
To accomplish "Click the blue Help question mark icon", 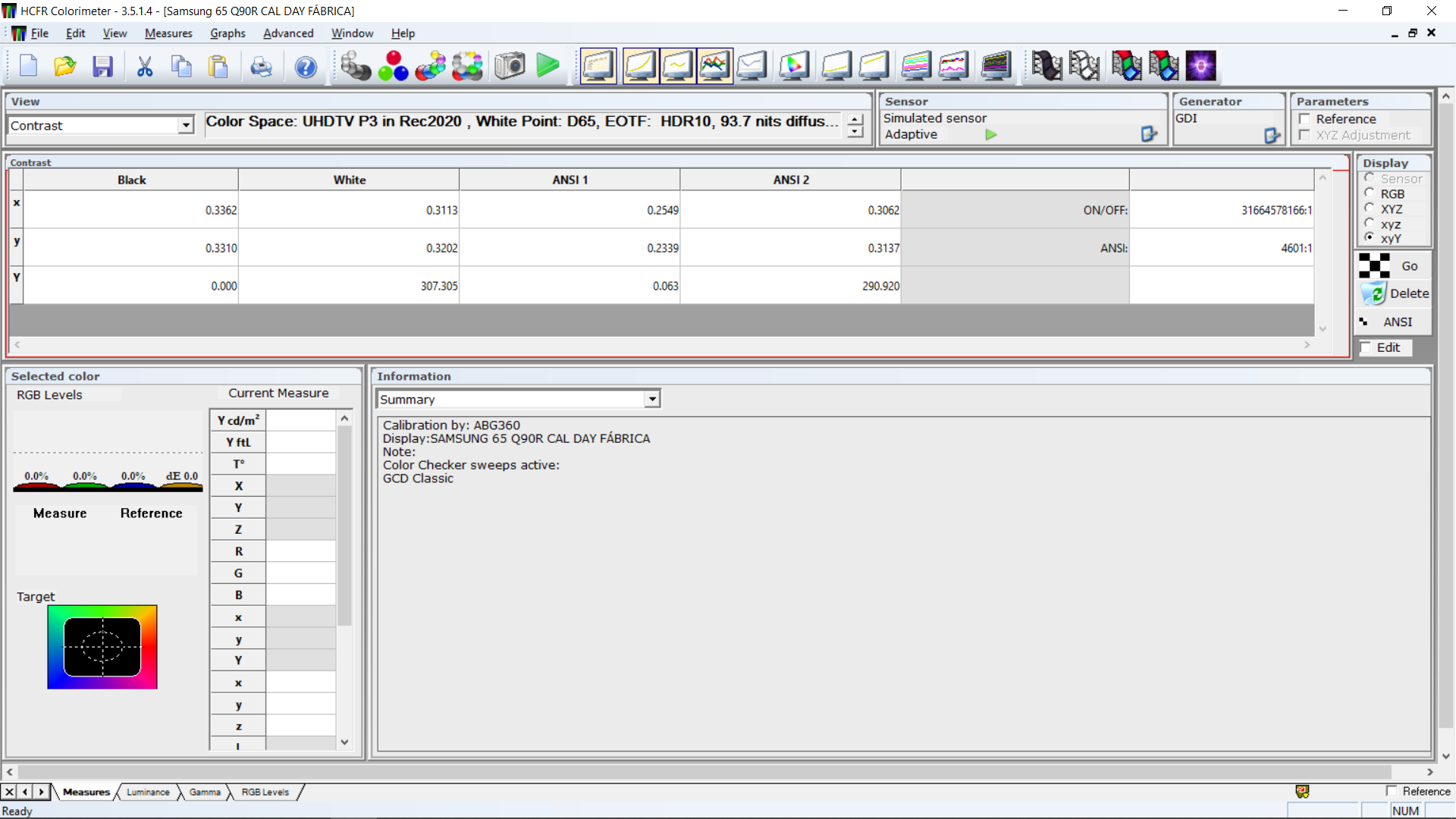I will click(x=306, y=67).
